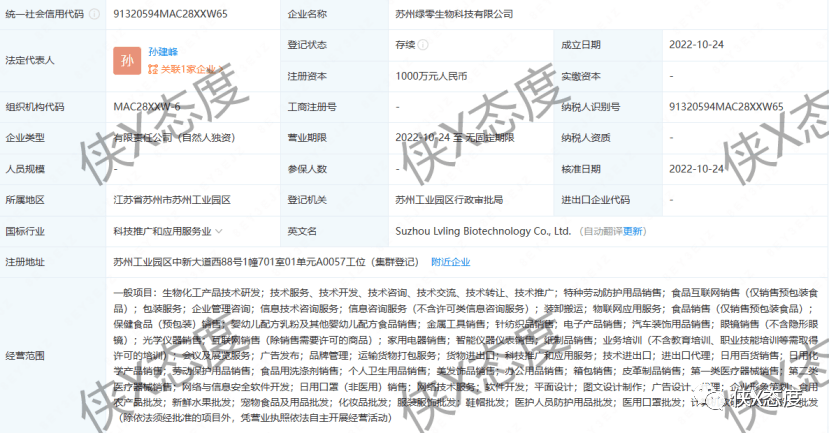829x434 pixels.
Task: Click the 企业类型 label
Action: 25,138
